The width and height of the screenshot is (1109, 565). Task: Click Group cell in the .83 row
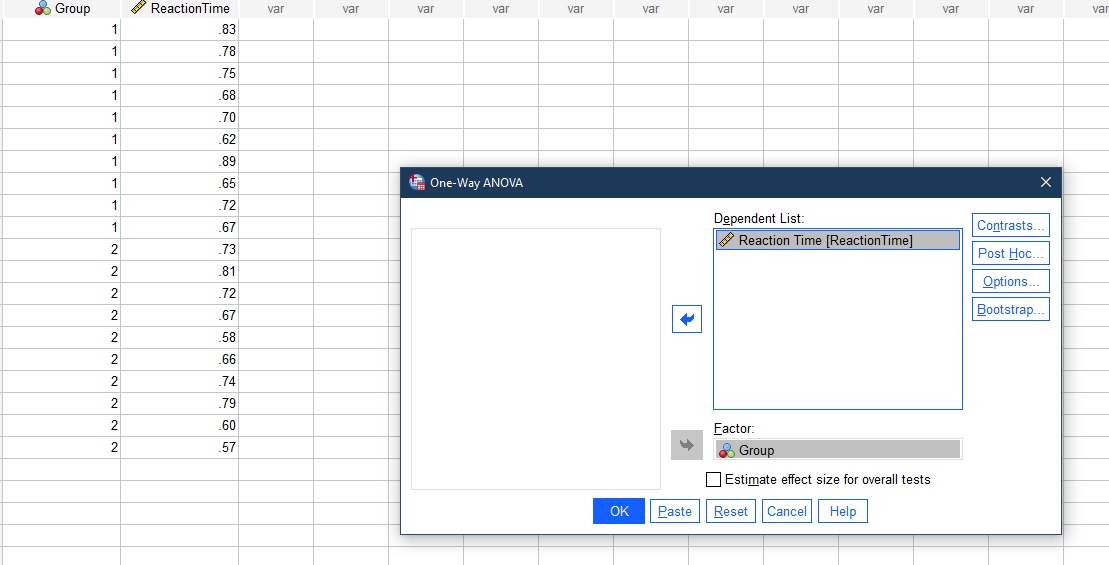coord(61,30)
